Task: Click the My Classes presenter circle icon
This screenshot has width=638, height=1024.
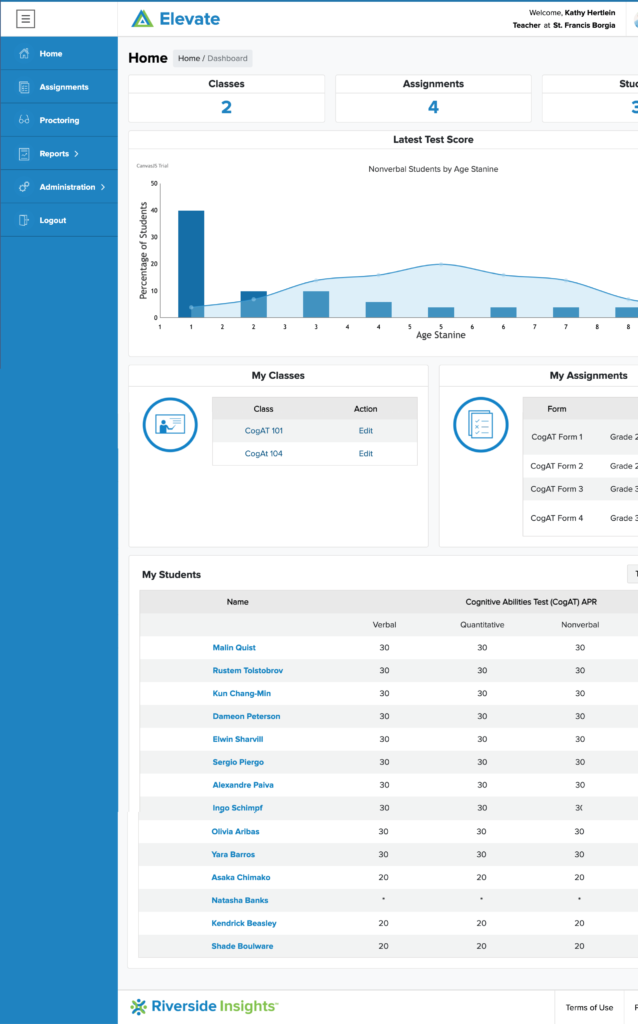Action: coord(170,424)
